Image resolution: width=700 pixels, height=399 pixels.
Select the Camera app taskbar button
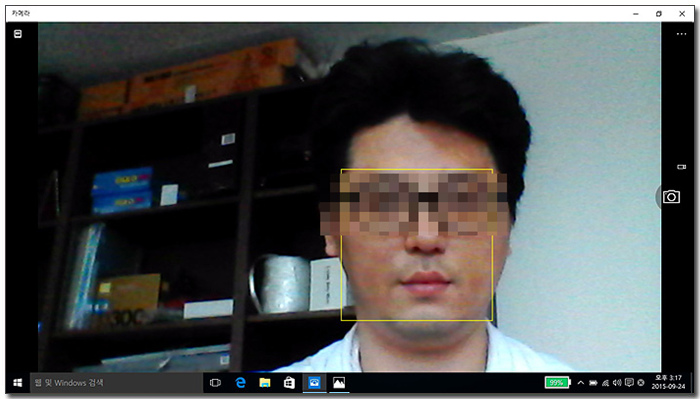tap(314, 383)
